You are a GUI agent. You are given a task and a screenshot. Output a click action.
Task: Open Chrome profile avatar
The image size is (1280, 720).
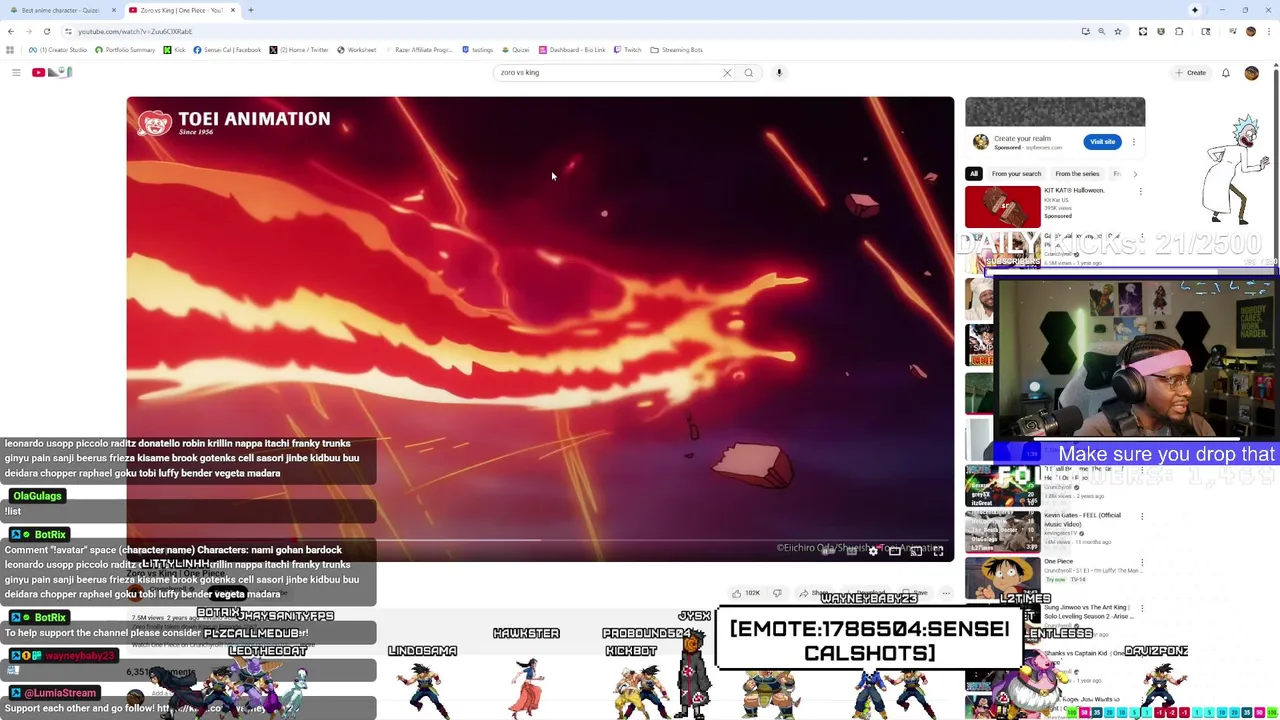point(1250,31)
